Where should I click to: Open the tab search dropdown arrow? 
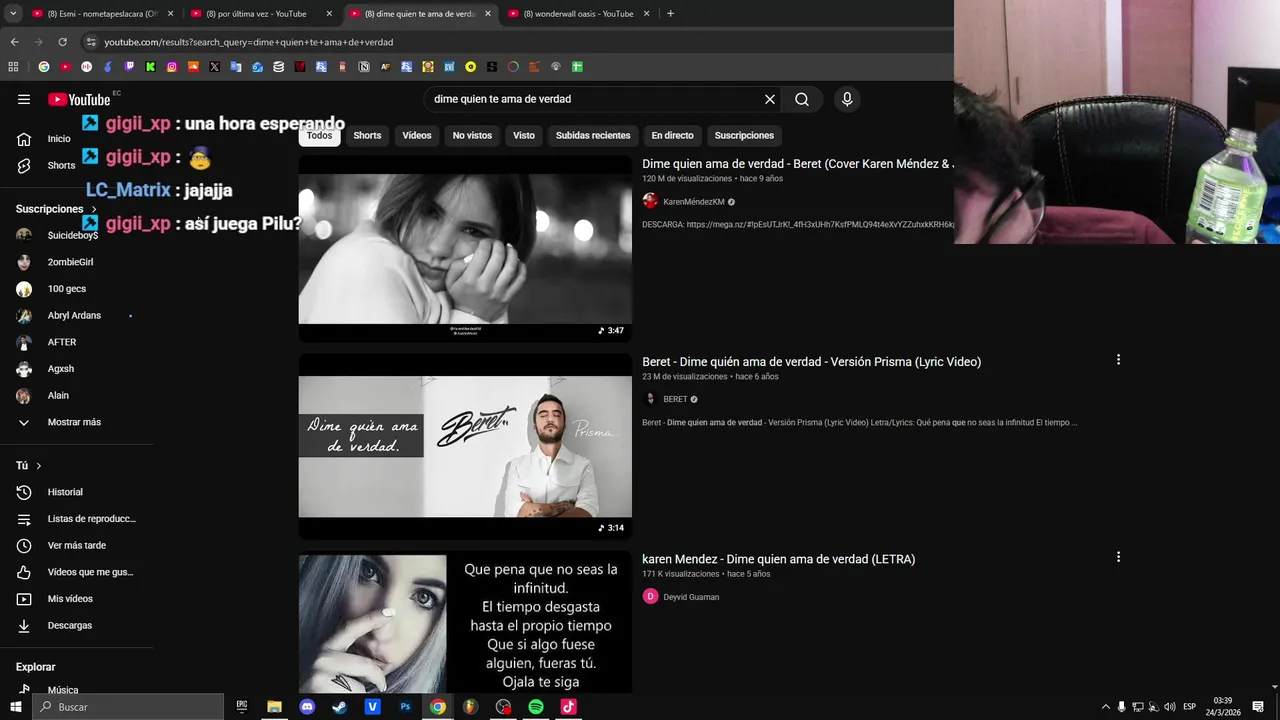[x=13, y=14]
